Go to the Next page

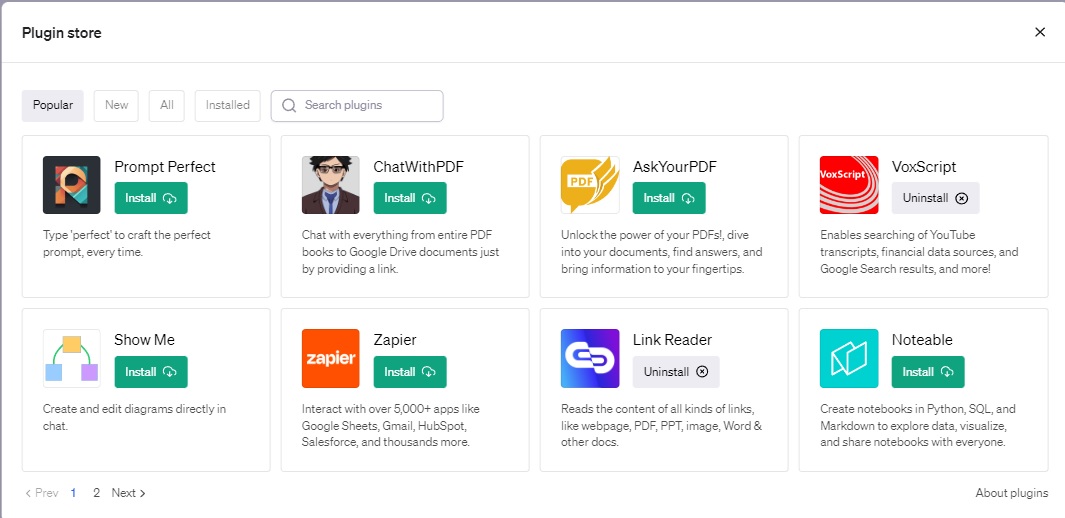(x=129, y=493)
